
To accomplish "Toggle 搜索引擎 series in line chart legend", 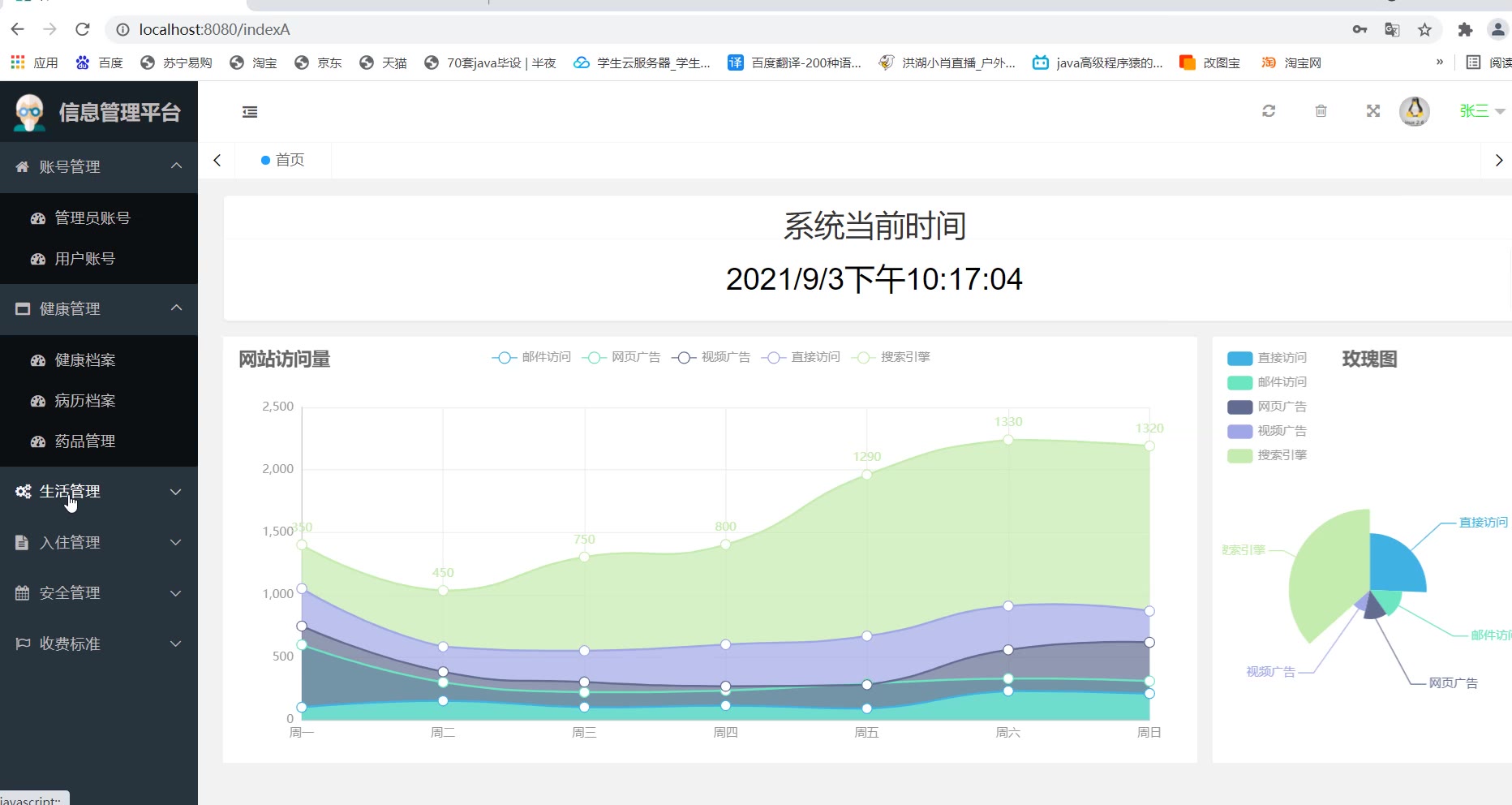I will click(891, 357).
